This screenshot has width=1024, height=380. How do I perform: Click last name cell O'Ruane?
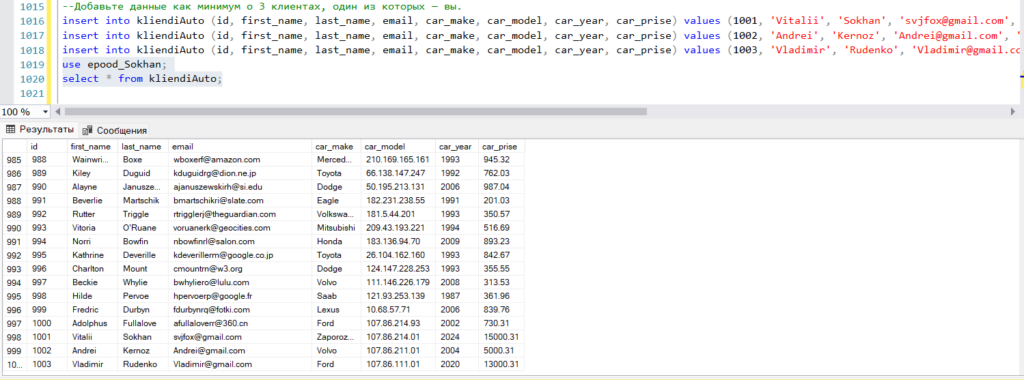click(x=143, y=228)
